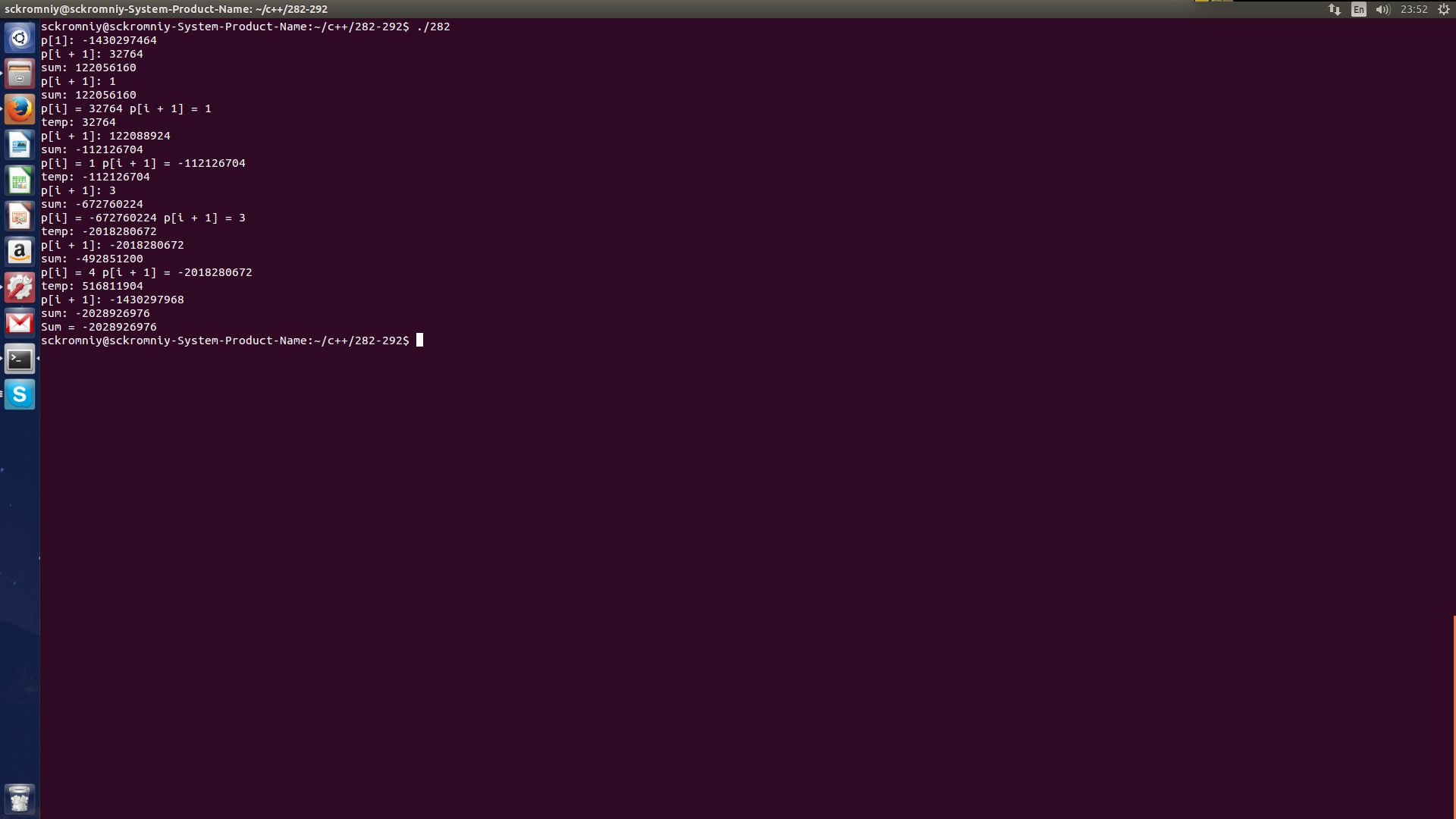Open LibreOffice Calc spreadsheet icon
Viewport: 1456px width, 819px height.
point(20,180)
